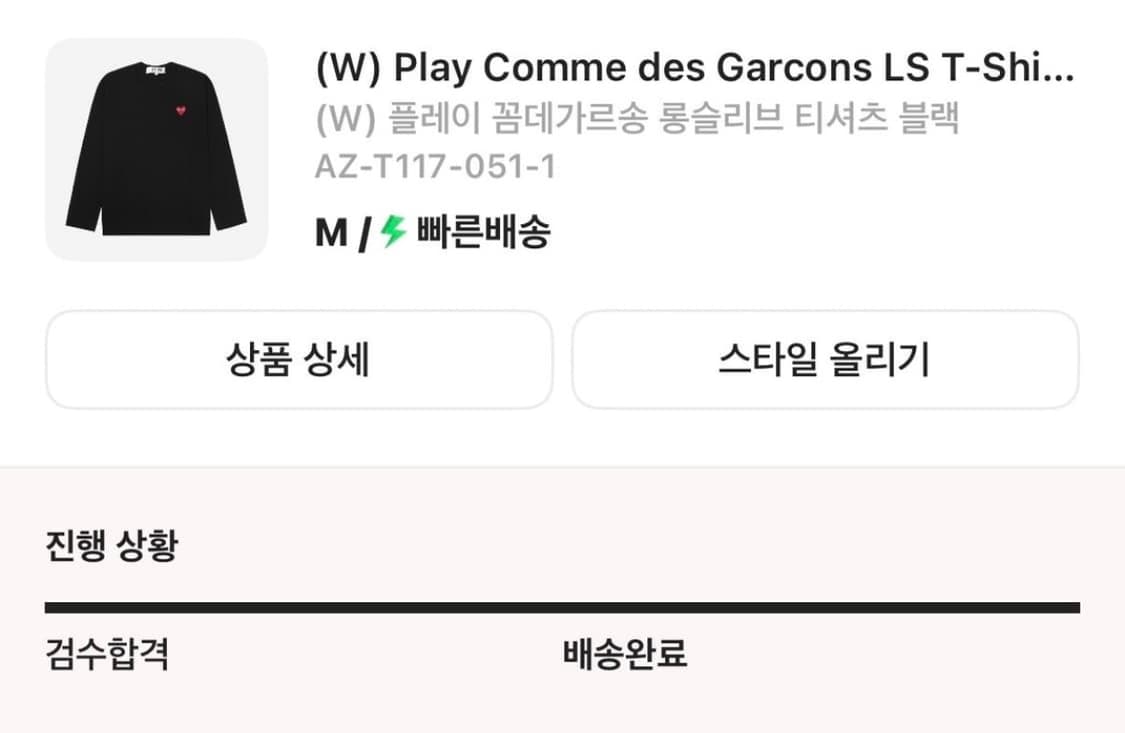Select model number AZ-T117-051-1 text
Image resolution: width=1125 pixels, height=733 pixels.
coord(436,167)
